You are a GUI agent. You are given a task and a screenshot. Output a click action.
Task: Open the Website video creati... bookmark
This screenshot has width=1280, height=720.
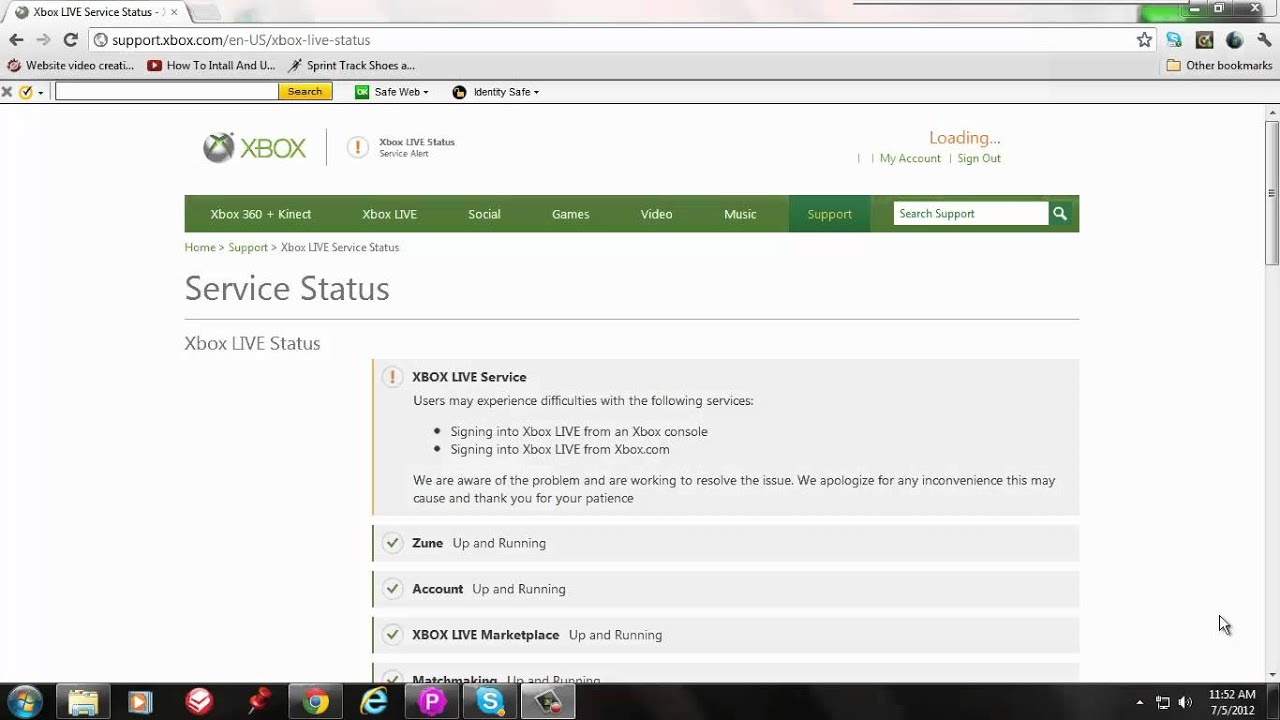click(x=70, y=65)
